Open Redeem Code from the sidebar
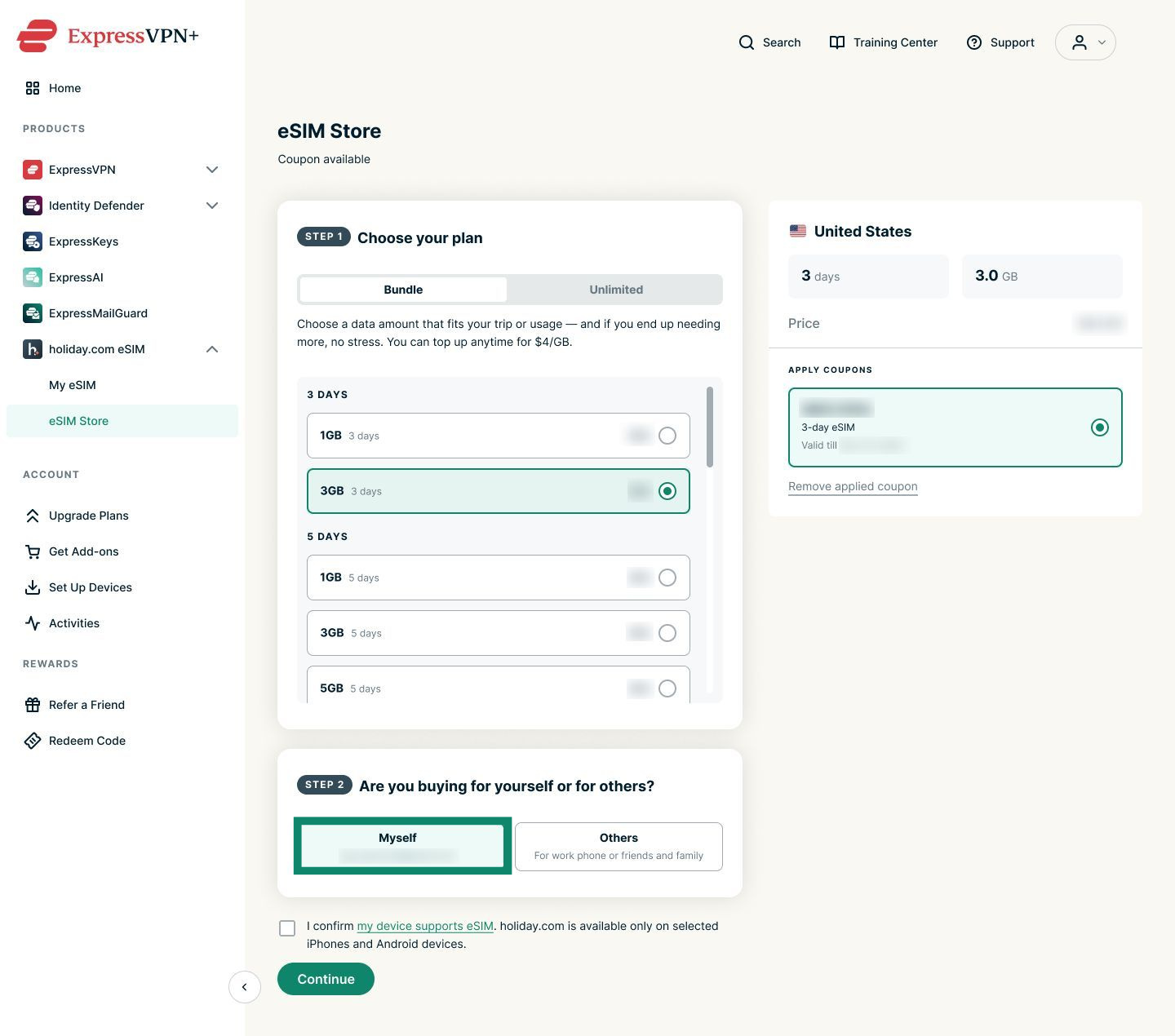 87,741
